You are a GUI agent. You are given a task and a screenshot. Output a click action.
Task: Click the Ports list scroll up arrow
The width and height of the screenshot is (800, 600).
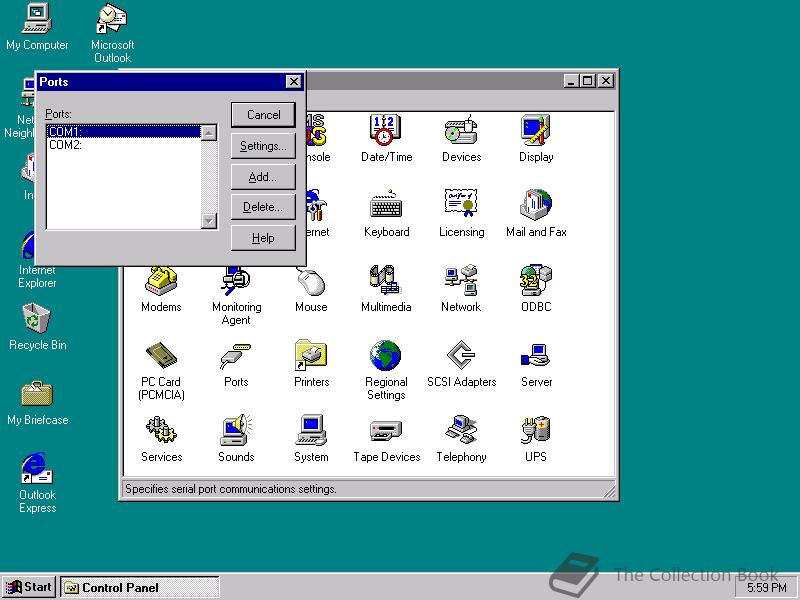(209, 133)
